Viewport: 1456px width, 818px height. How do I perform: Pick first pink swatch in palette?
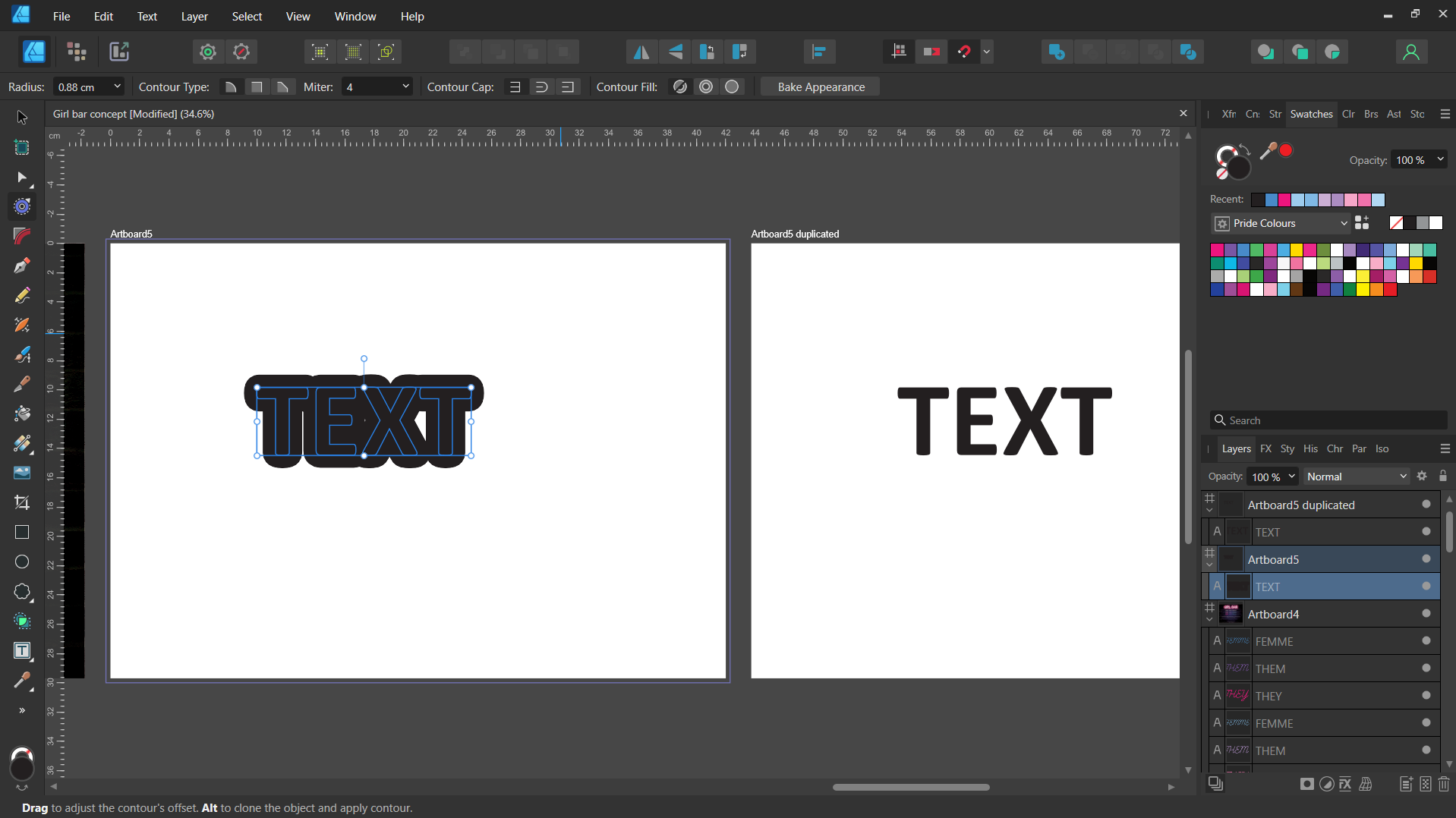coord(1217,250)
